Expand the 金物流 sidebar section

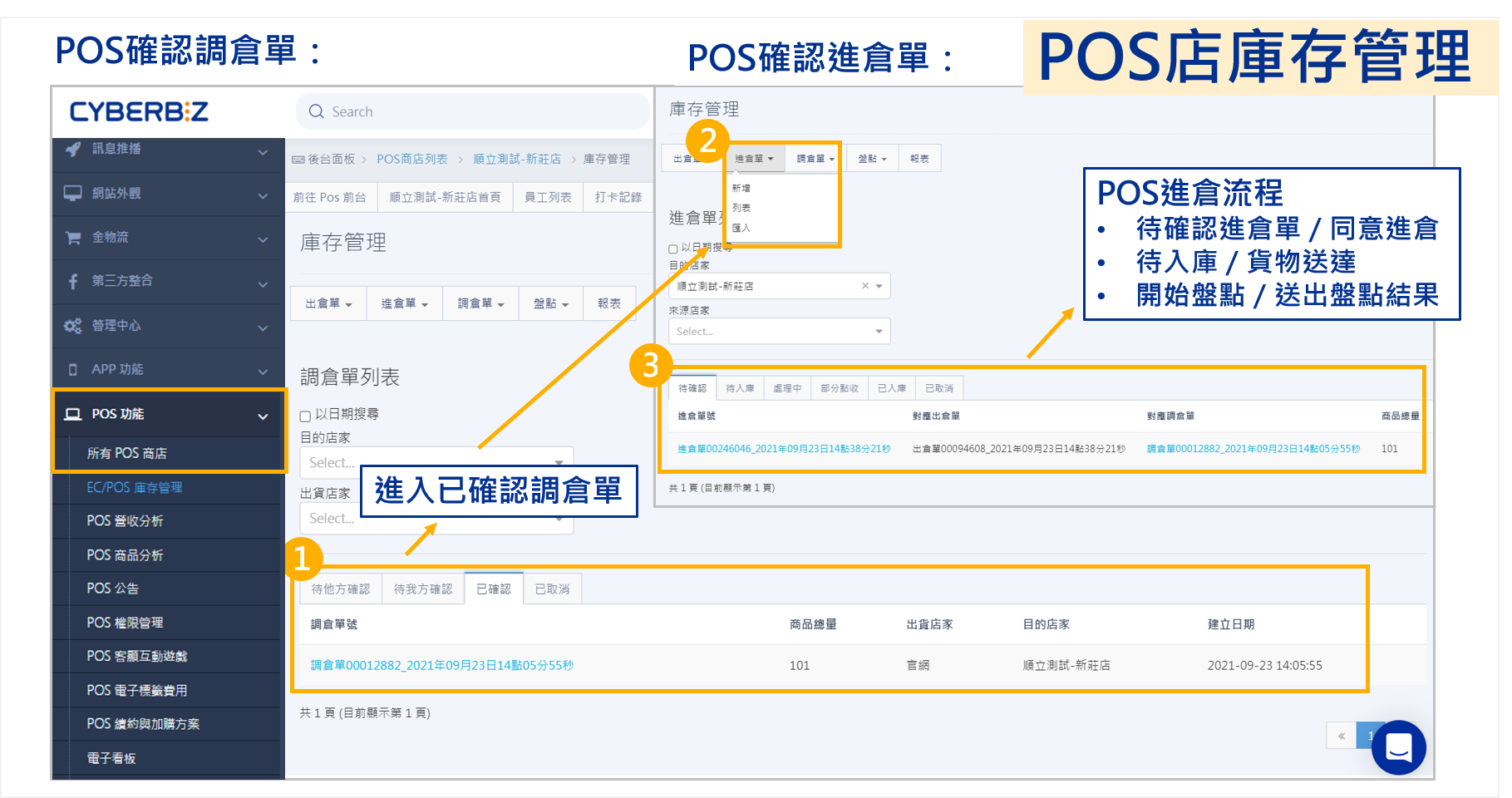pos(263,240)
